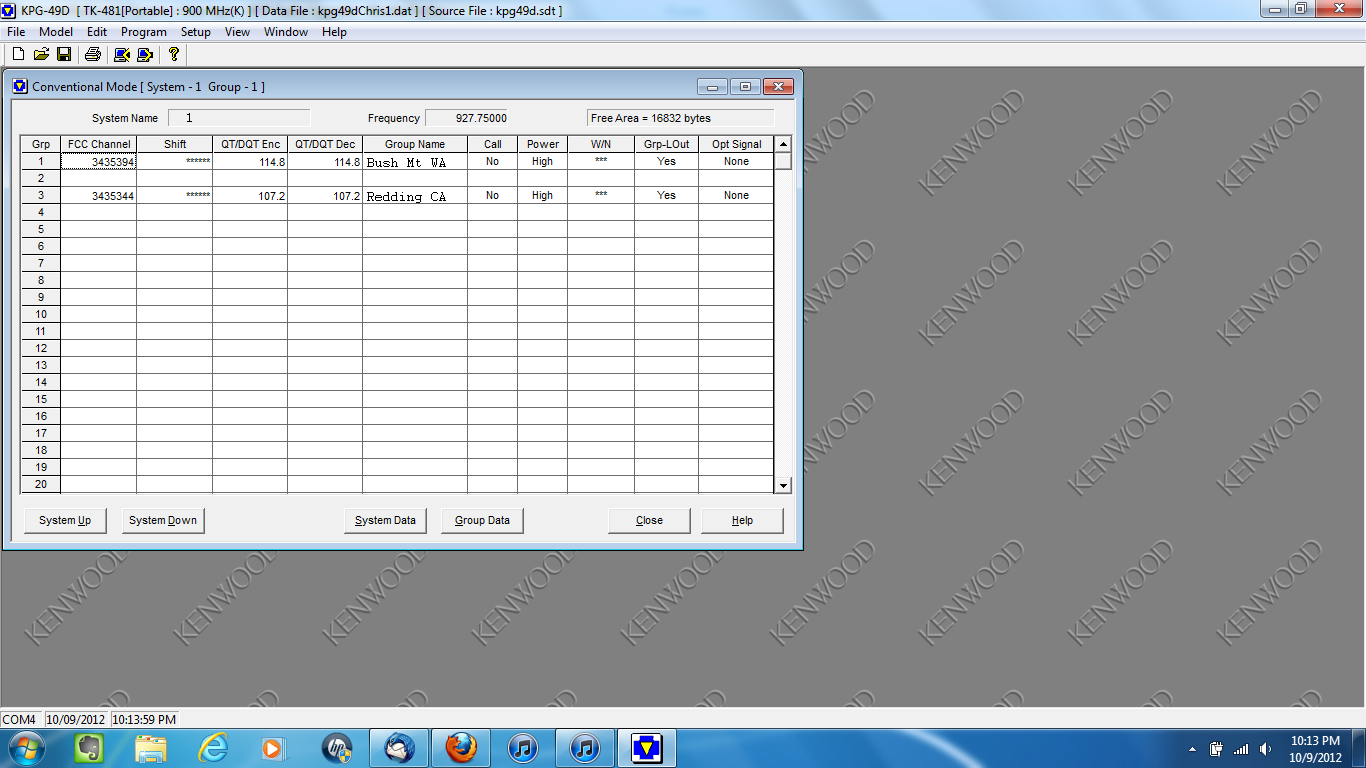
Task: Open the Windows Start orb
Action: tap(27, 748)
